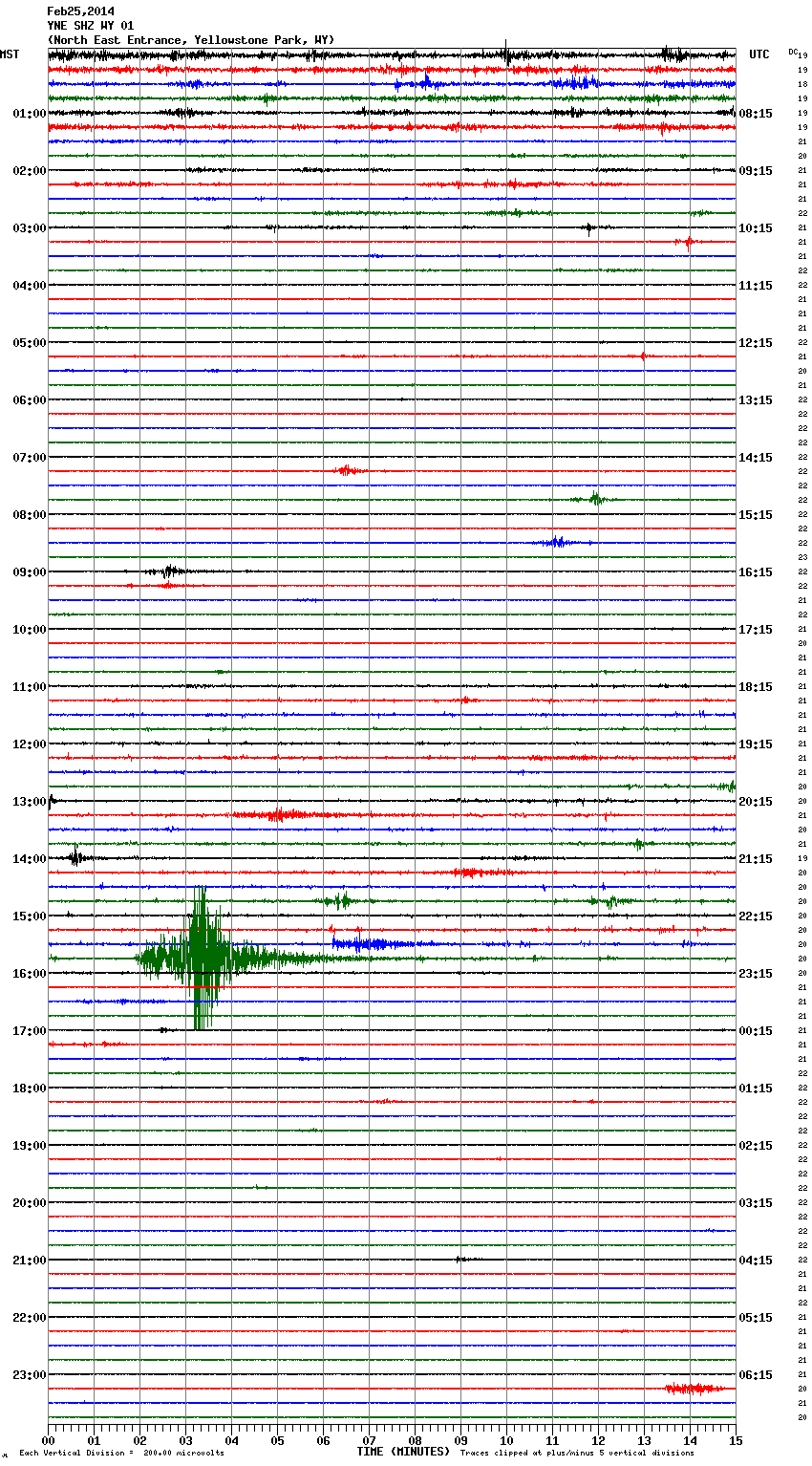Select the 17:00 MST row label

coord(30,1031)
